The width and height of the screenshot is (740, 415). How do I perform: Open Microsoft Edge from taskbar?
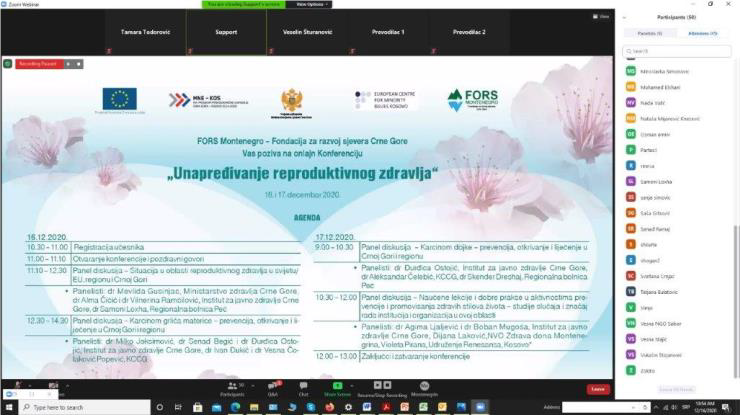point(235,407)
